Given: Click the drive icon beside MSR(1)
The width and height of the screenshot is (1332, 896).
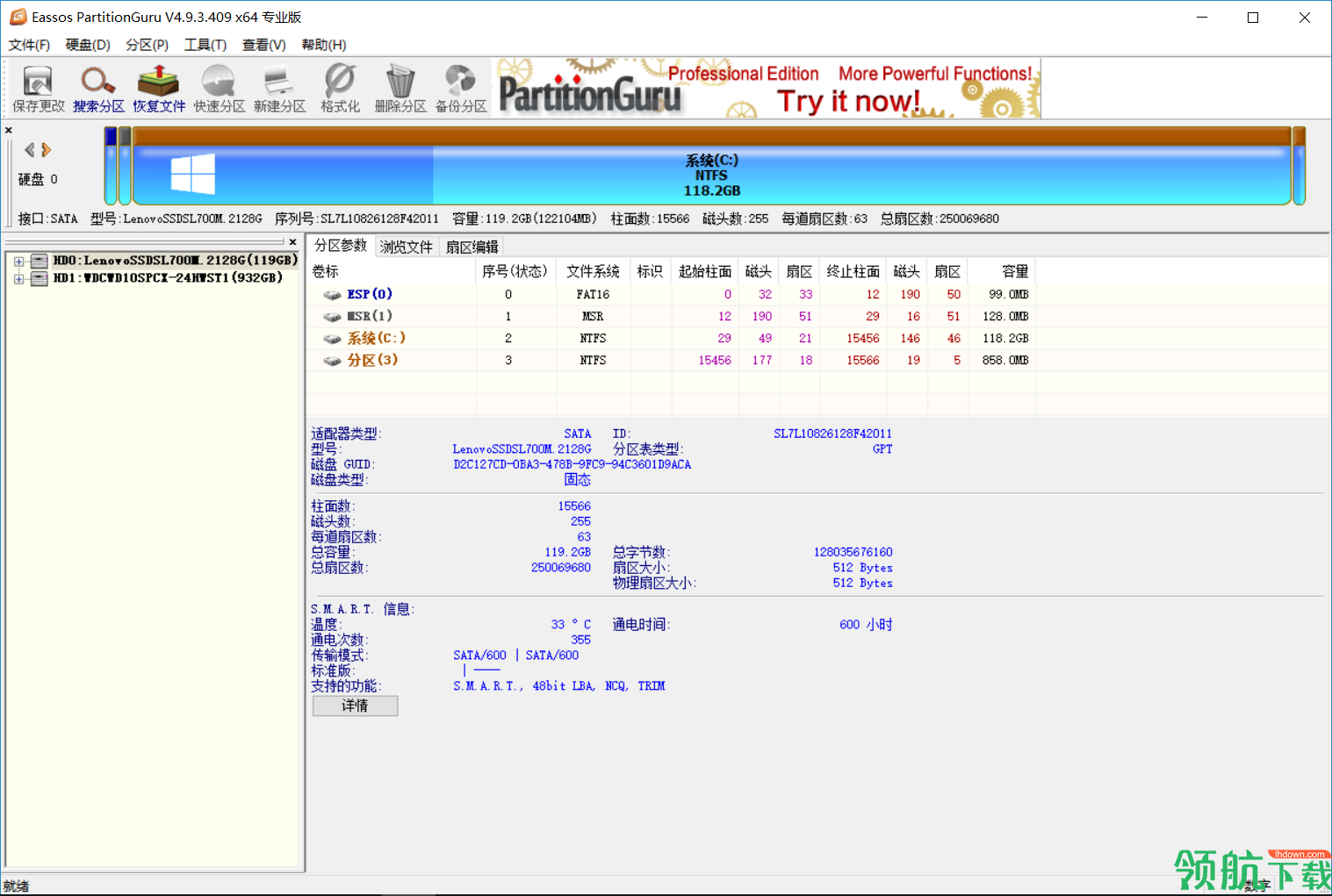Looking at the screenshot, I should coord(332,317).
